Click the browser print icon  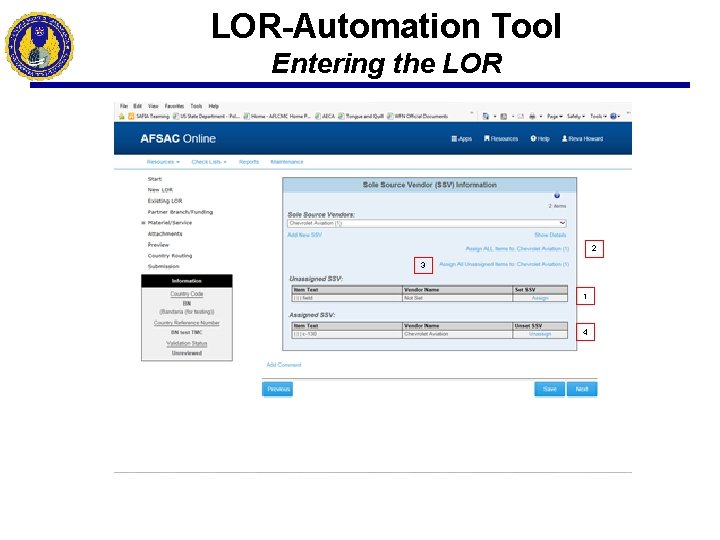(532, 116)
